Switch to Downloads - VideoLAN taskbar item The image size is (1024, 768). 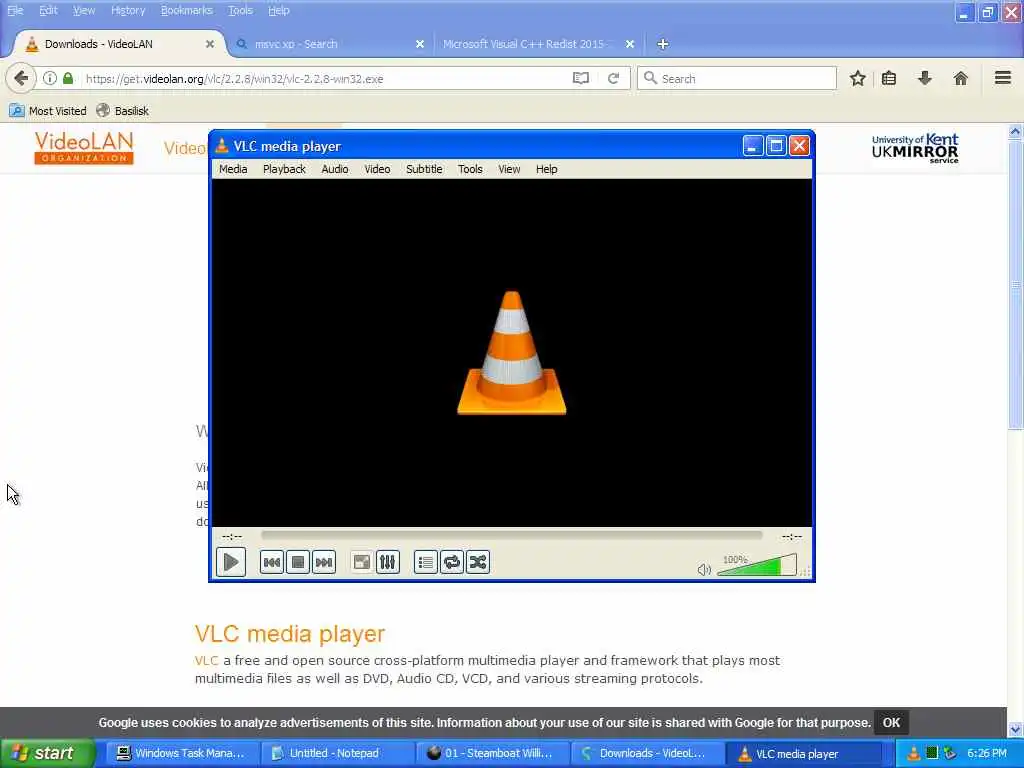point(646,753)
